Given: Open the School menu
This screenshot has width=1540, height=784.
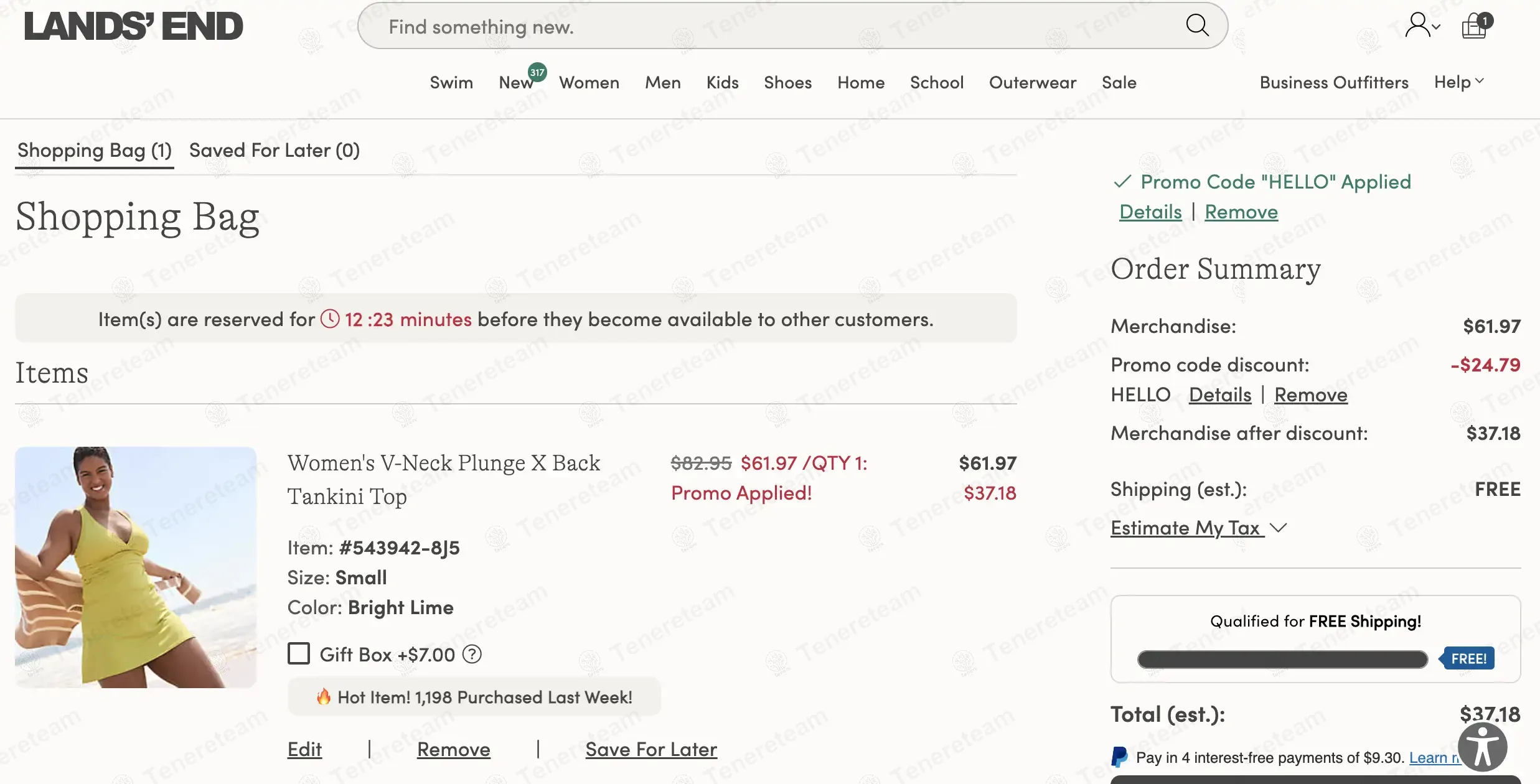Looking at the screenshot, I should click(x=937, y=82).
